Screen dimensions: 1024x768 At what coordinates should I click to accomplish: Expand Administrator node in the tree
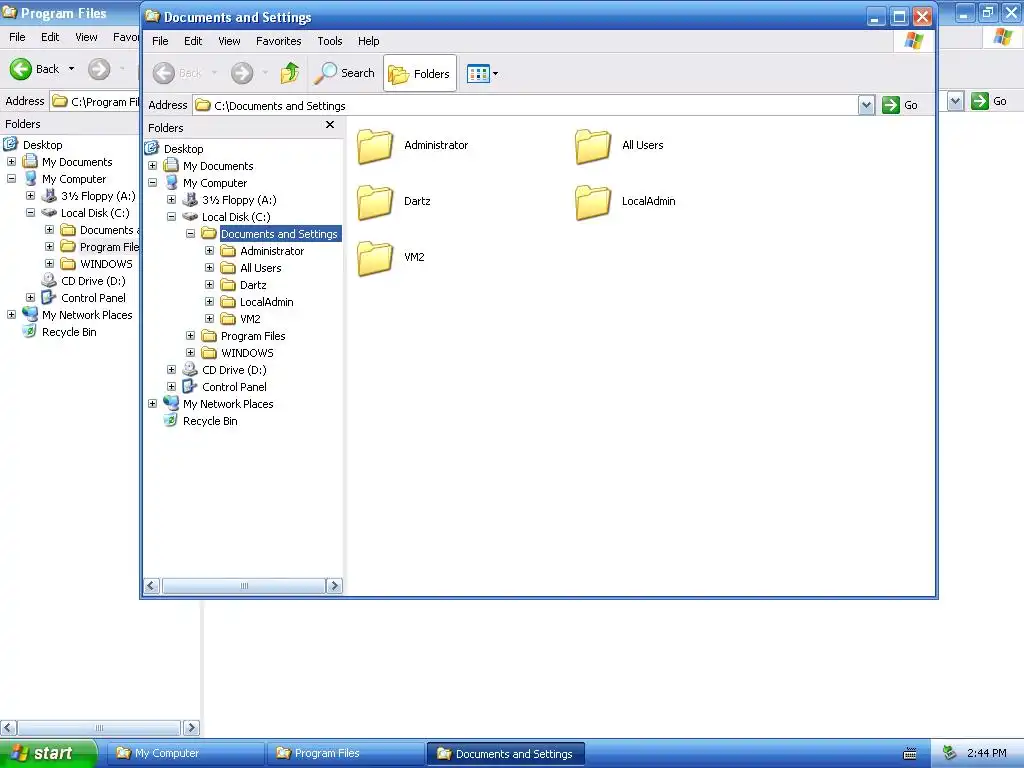click(210, 251)
